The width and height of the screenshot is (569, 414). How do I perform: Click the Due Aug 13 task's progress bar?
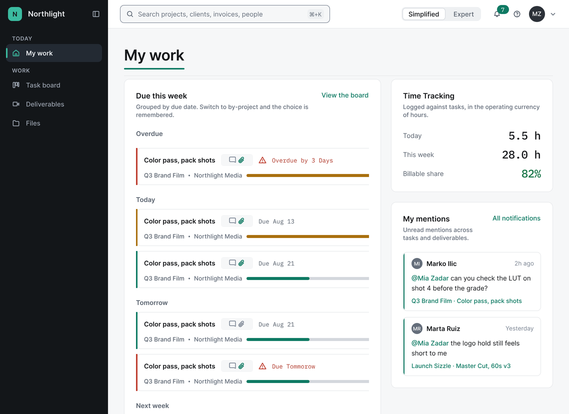(x=308, y=237)
